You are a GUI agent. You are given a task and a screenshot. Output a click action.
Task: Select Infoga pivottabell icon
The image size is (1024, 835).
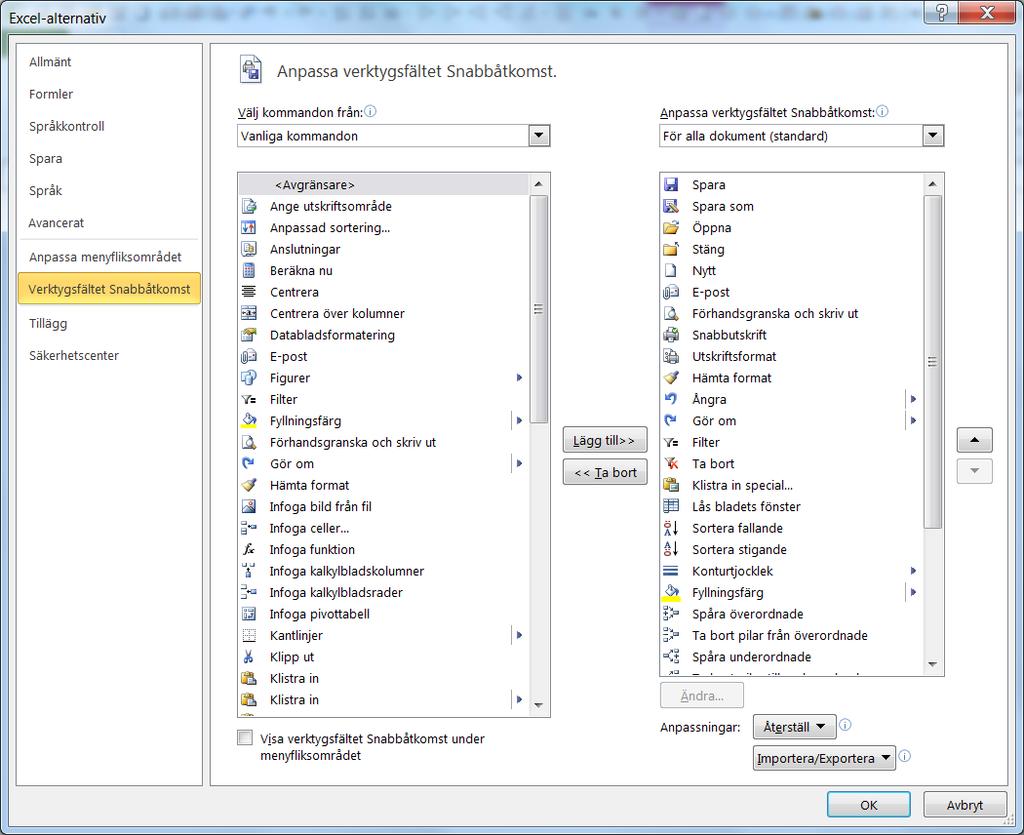click(249, 614)
